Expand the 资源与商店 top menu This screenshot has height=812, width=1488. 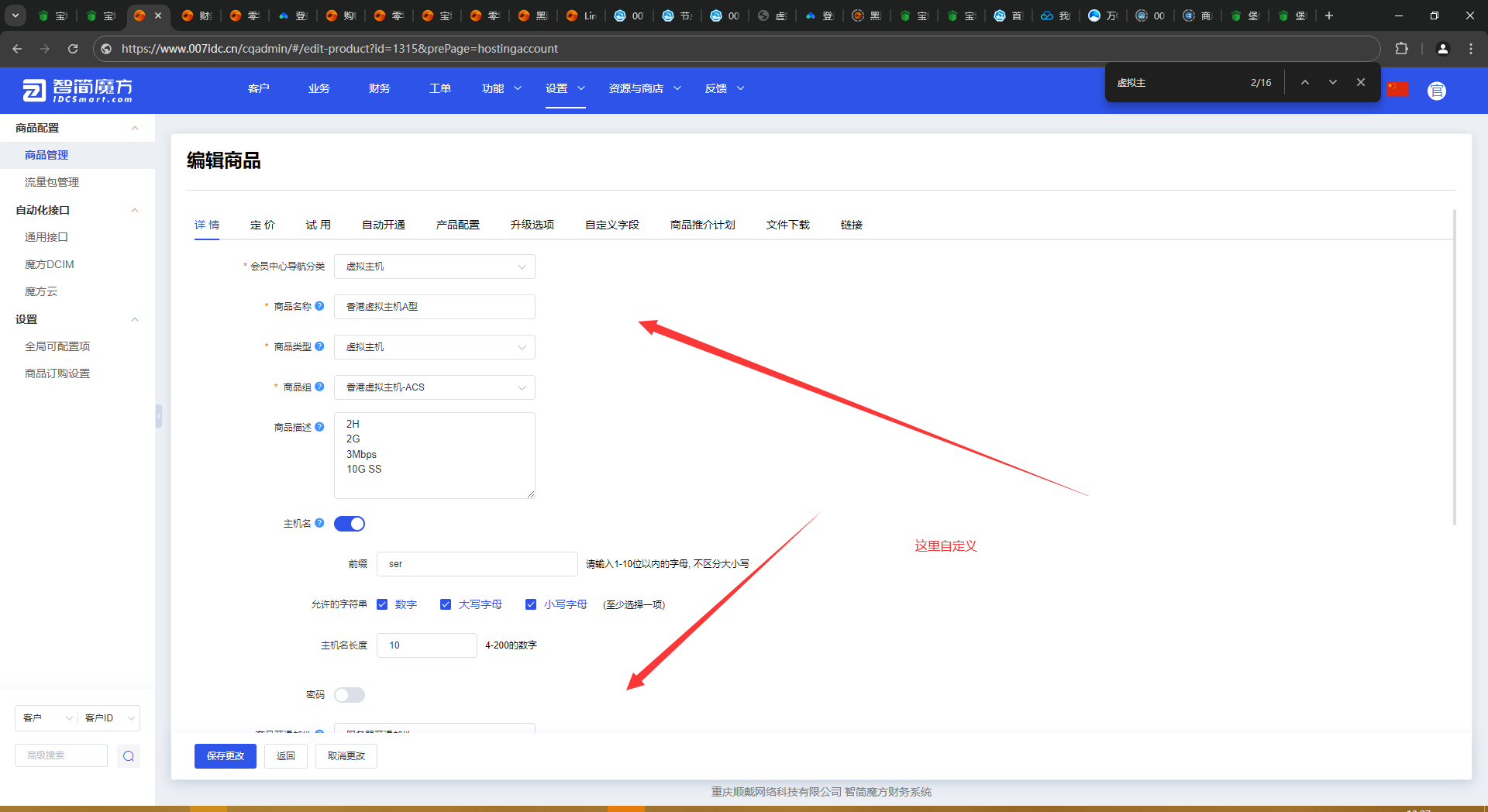(645, 88)
